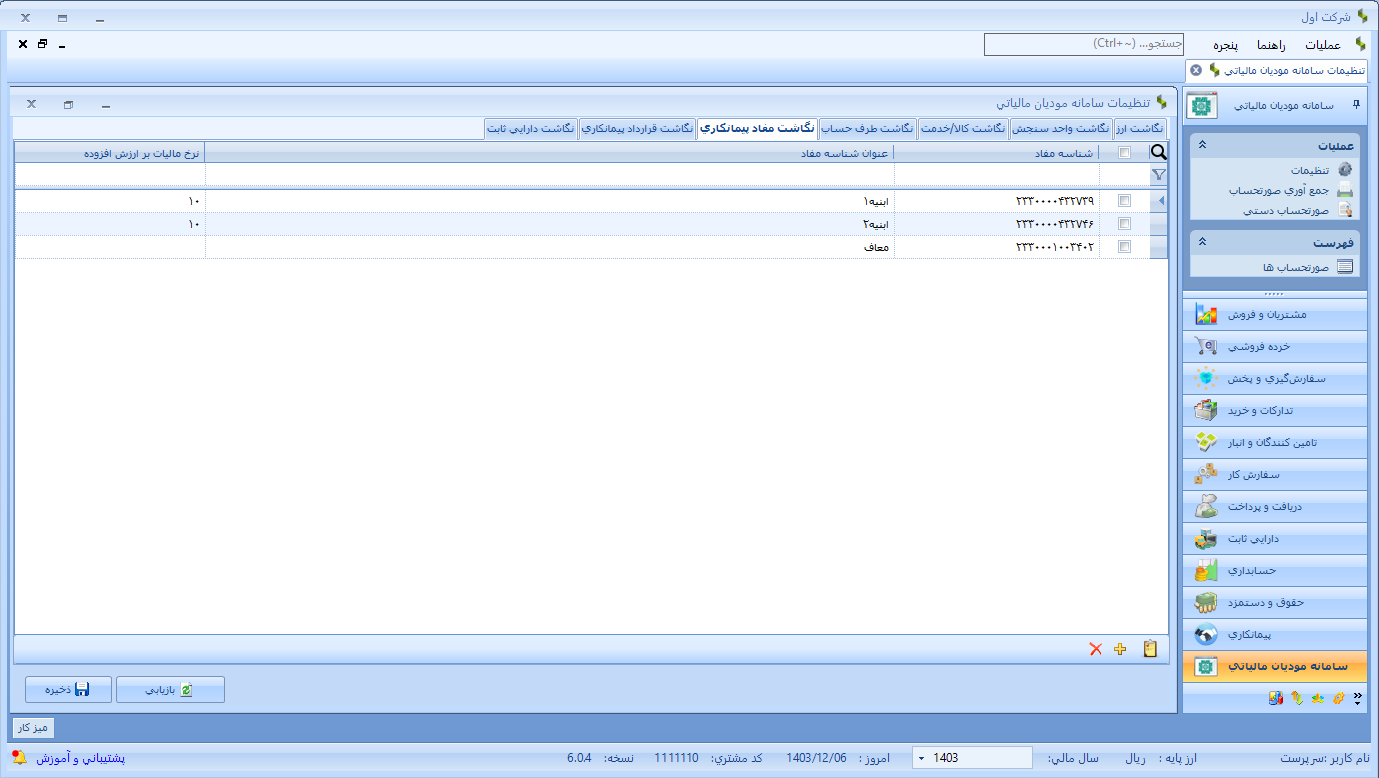Open تدارکات و خرید module

[x=1275, y=410]
